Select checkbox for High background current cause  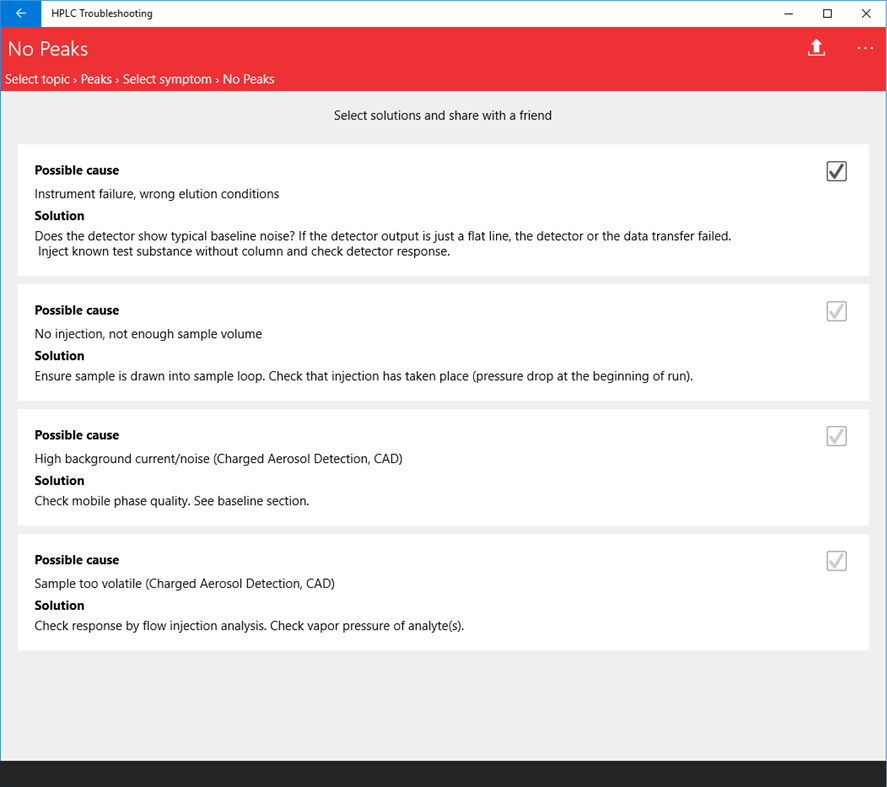pos(837,436)
